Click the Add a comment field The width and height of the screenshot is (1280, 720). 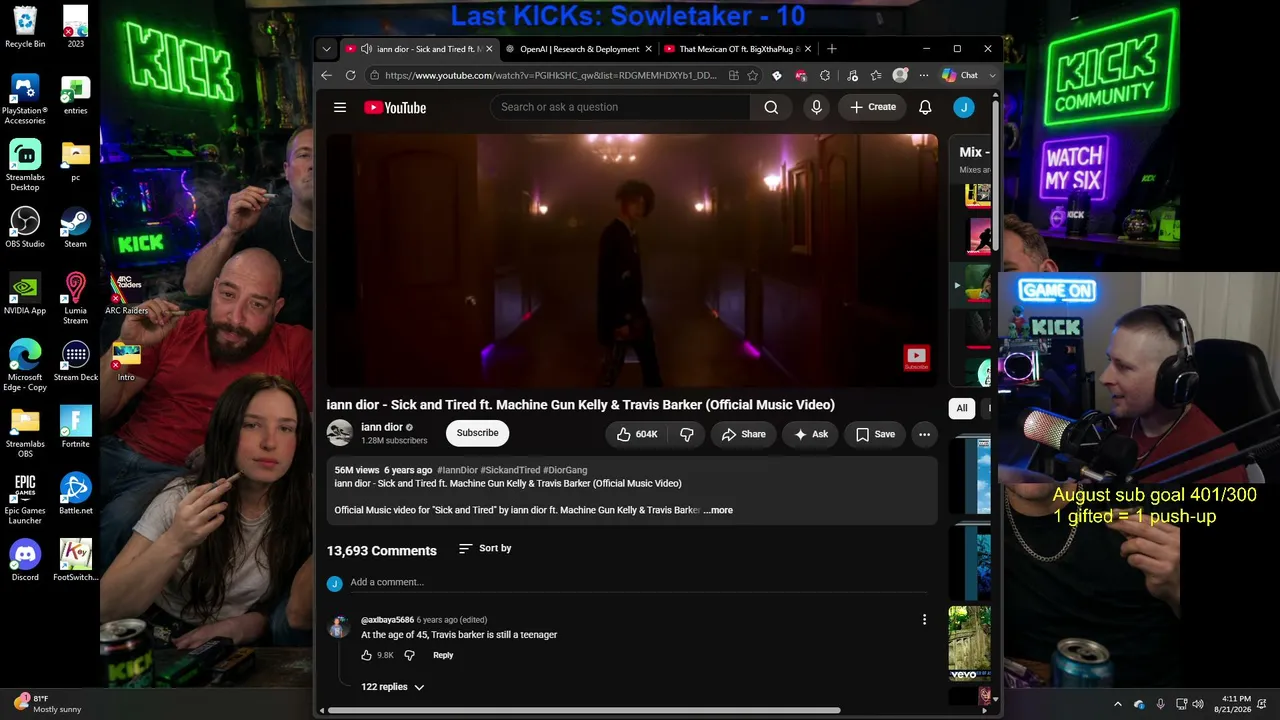click(638, 582)
